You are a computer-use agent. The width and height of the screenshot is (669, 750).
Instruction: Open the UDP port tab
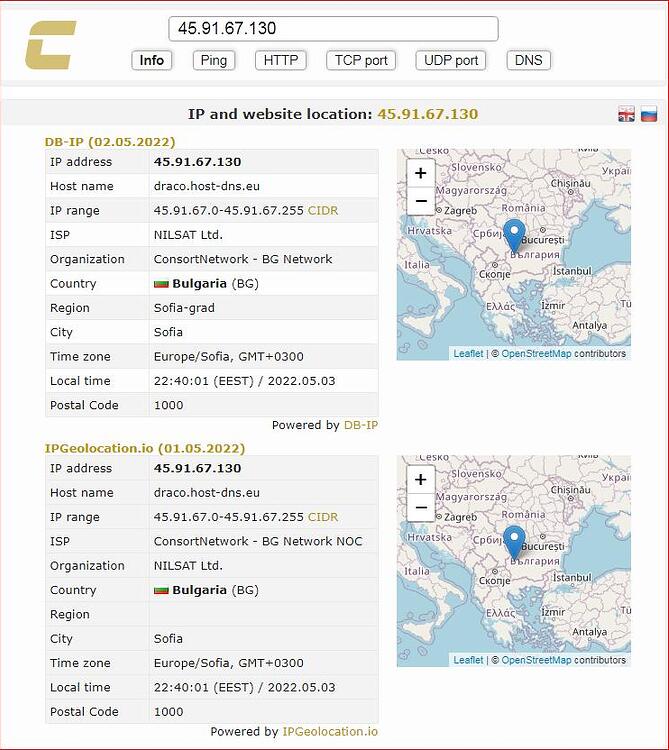click(x=451, y=60)
